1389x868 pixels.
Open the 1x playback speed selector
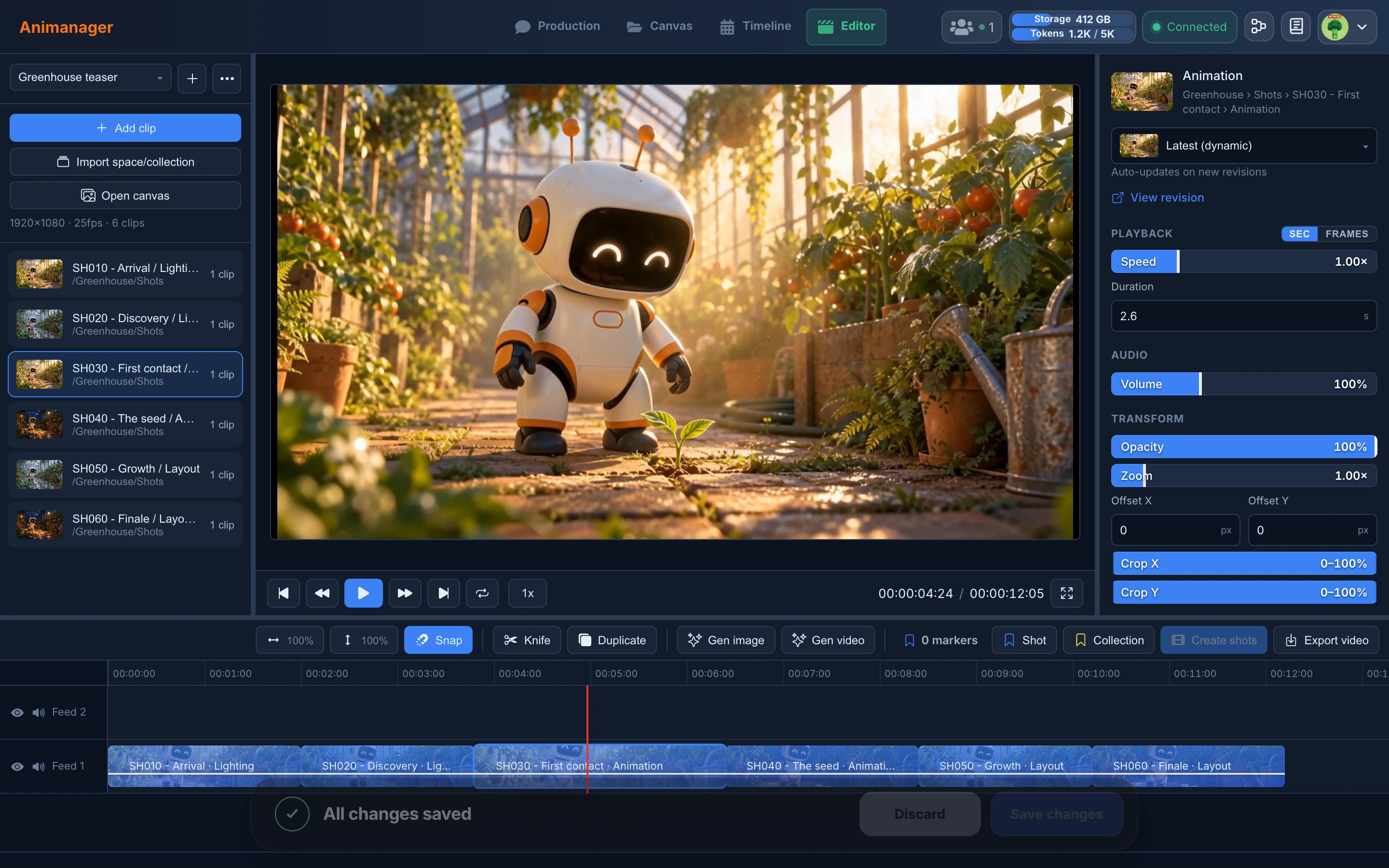point(528,593)
